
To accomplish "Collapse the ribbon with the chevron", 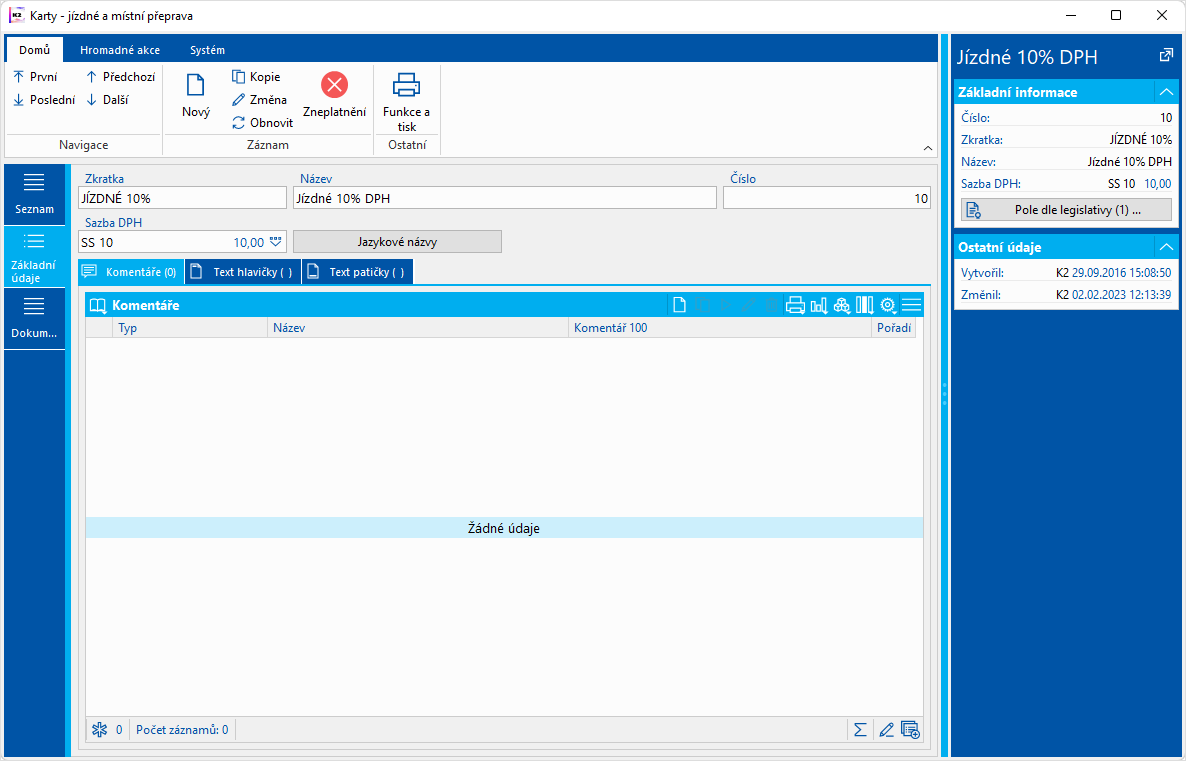I will pyautogui.click(x=928, y=148).
